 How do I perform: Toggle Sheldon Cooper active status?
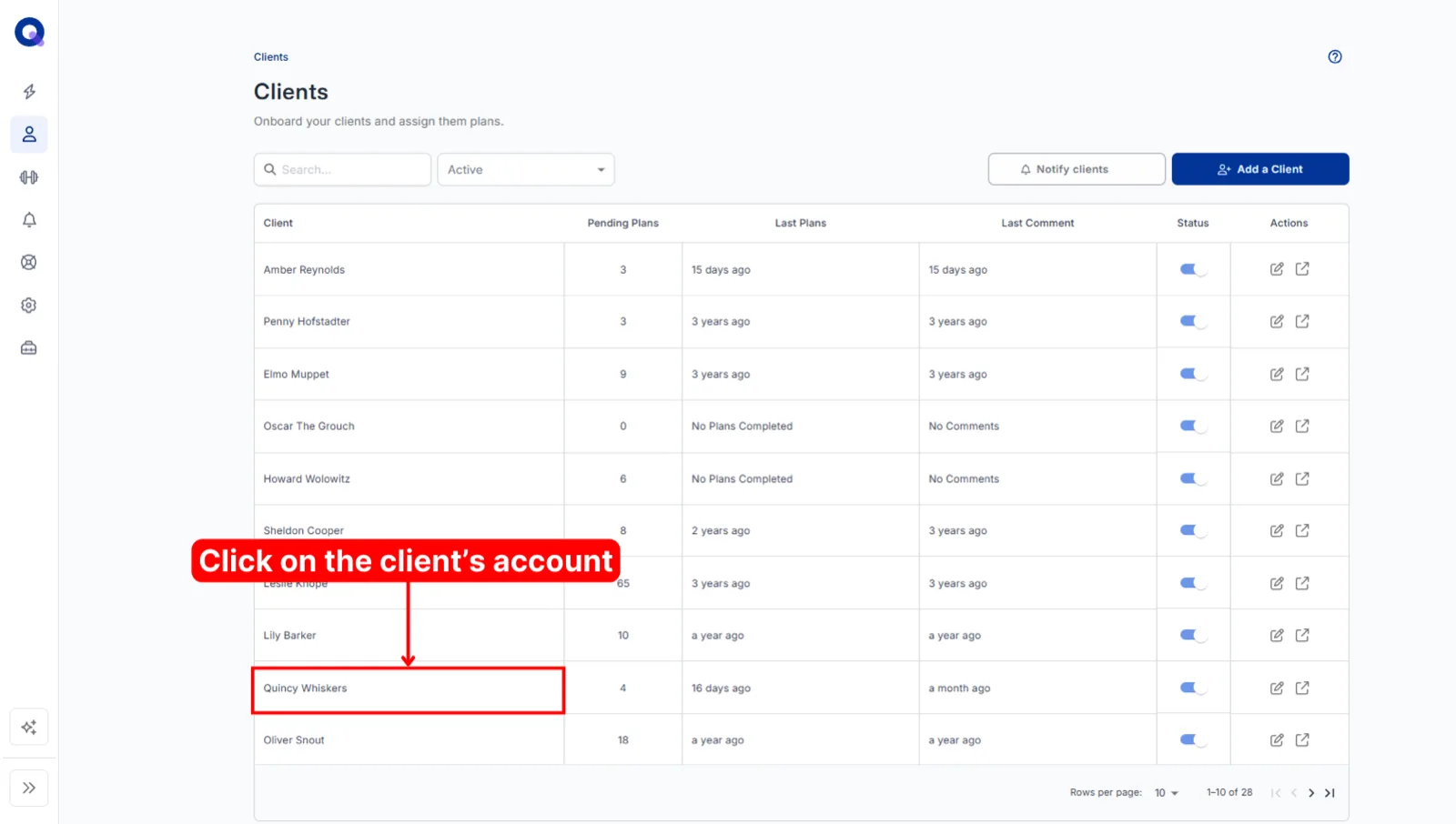tap(1193, 530)
